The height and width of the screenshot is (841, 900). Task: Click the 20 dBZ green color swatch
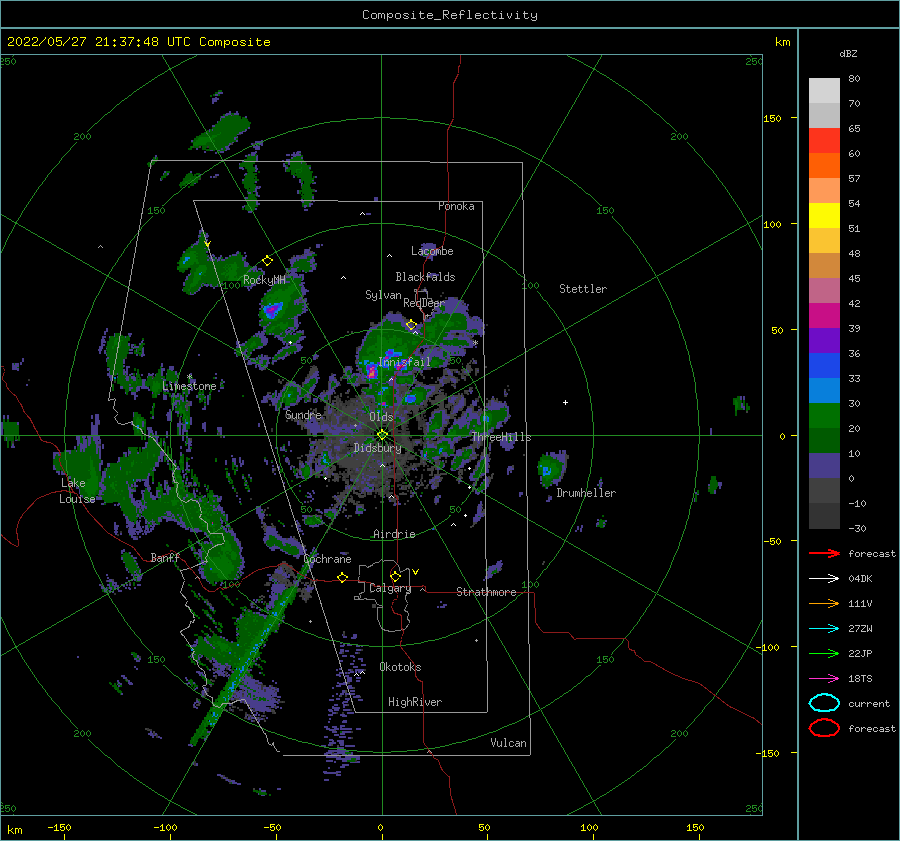click(x=824, y=416)
